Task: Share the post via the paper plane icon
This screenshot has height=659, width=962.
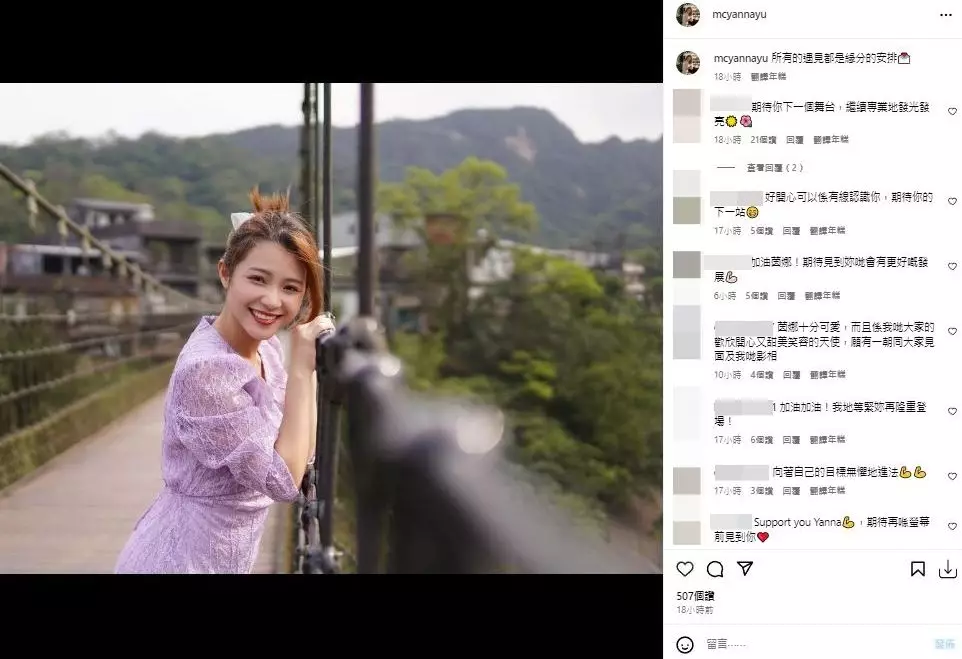Action: [x=745, y=569]
